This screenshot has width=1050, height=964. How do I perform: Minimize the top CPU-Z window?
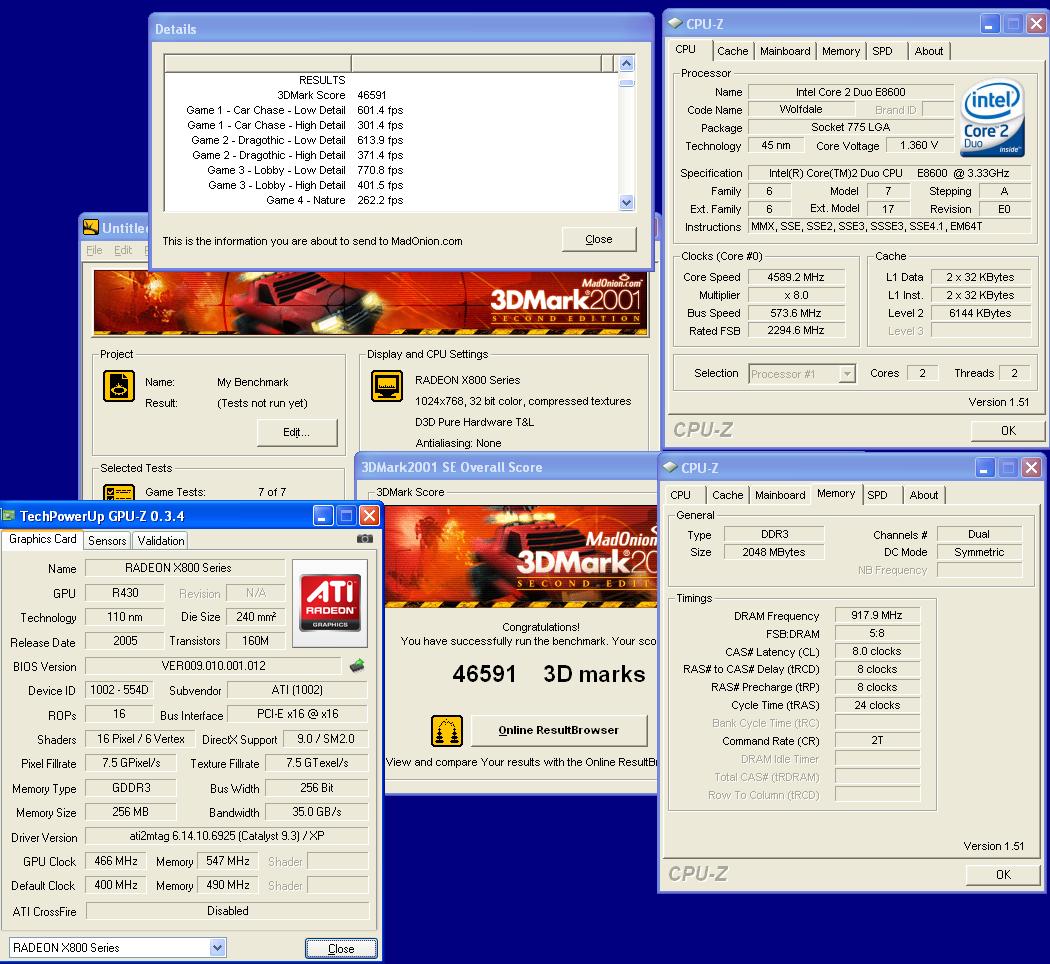click(x=989, y=24)
